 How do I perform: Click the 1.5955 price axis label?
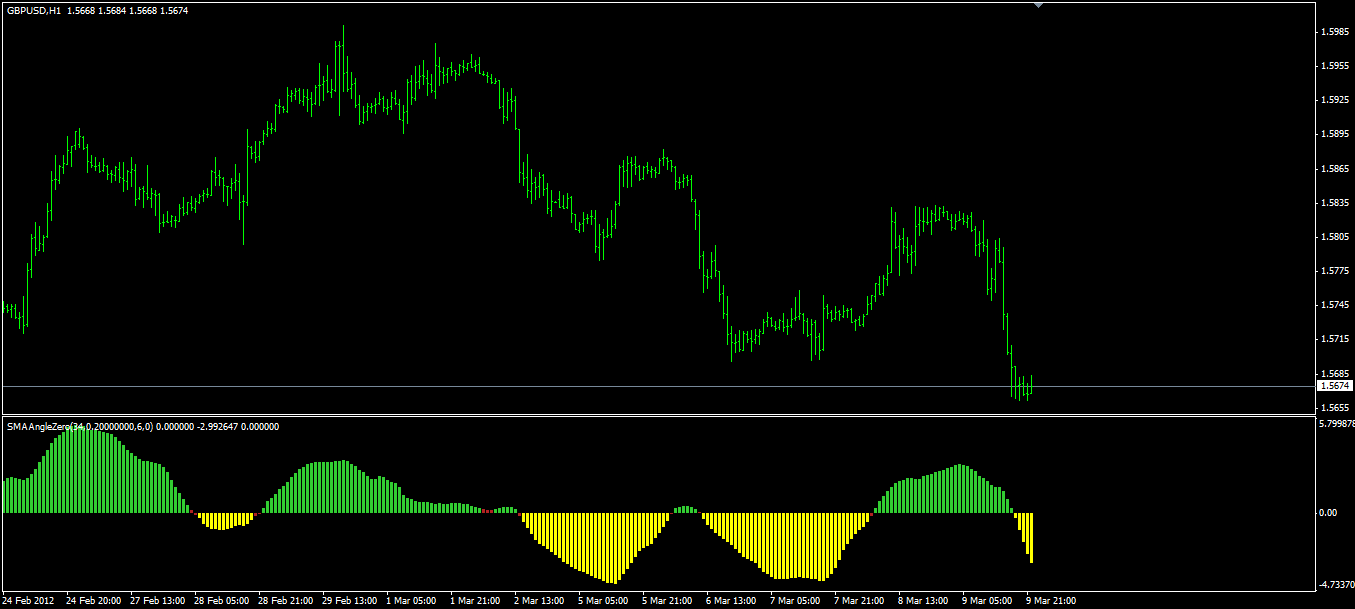[x=1334, y=66]
